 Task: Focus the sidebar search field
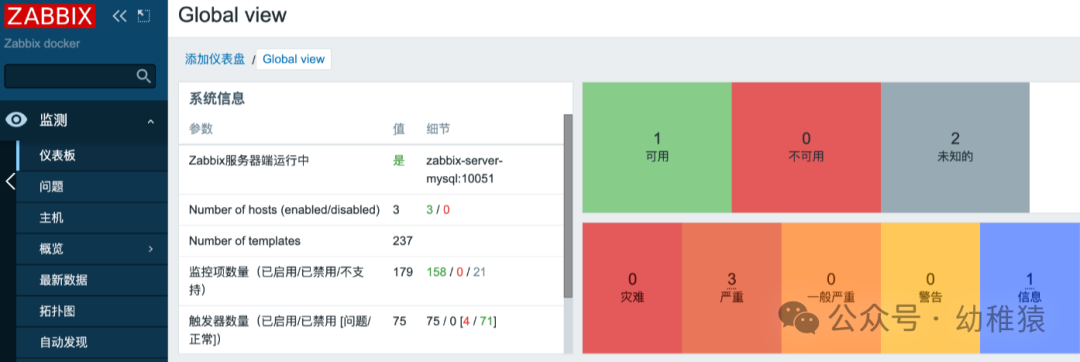pos(80,76)
